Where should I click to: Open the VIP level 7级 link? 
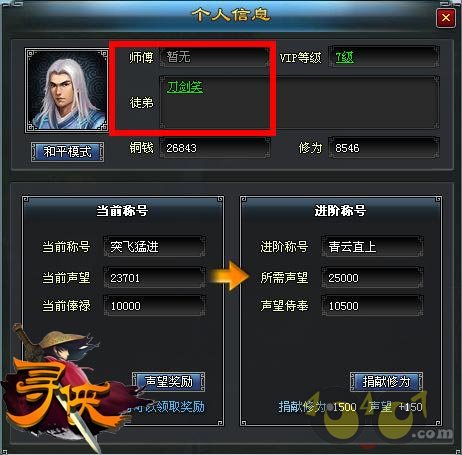pyautogui.click(x=344, y=57)
